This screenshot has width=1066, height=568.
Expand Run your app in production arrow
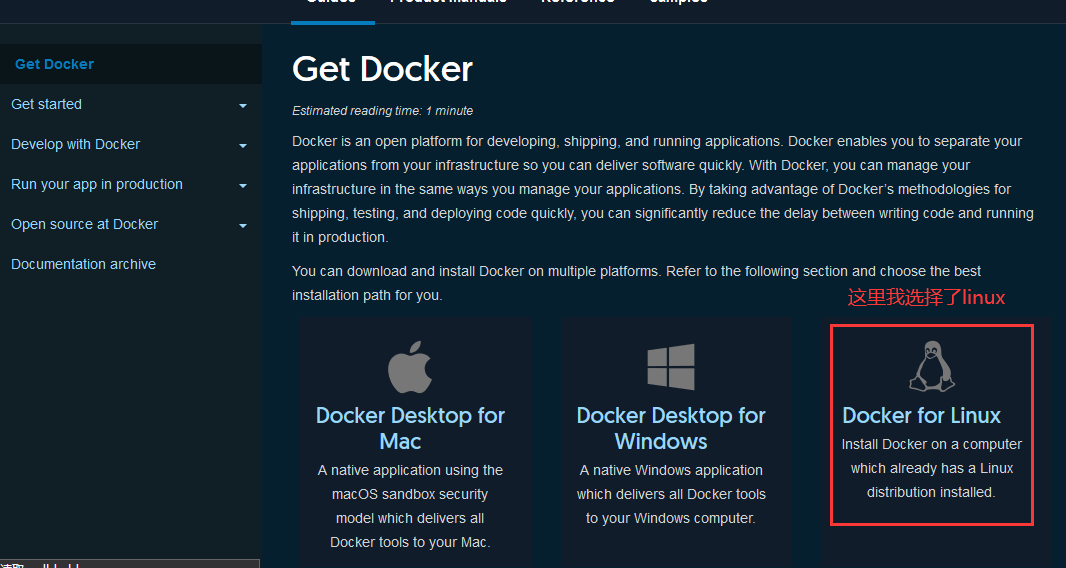pos(243,186)
